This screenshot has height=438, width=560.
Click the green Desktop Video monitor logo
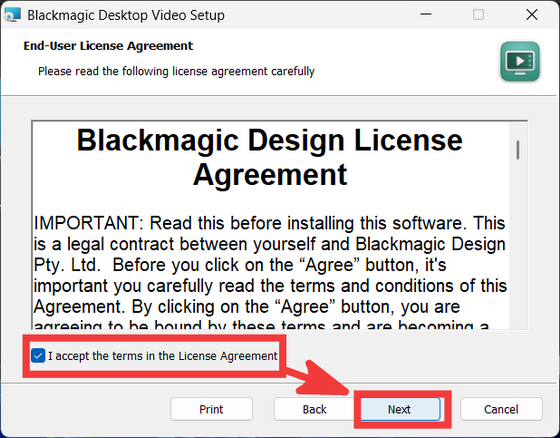point(520,61)
